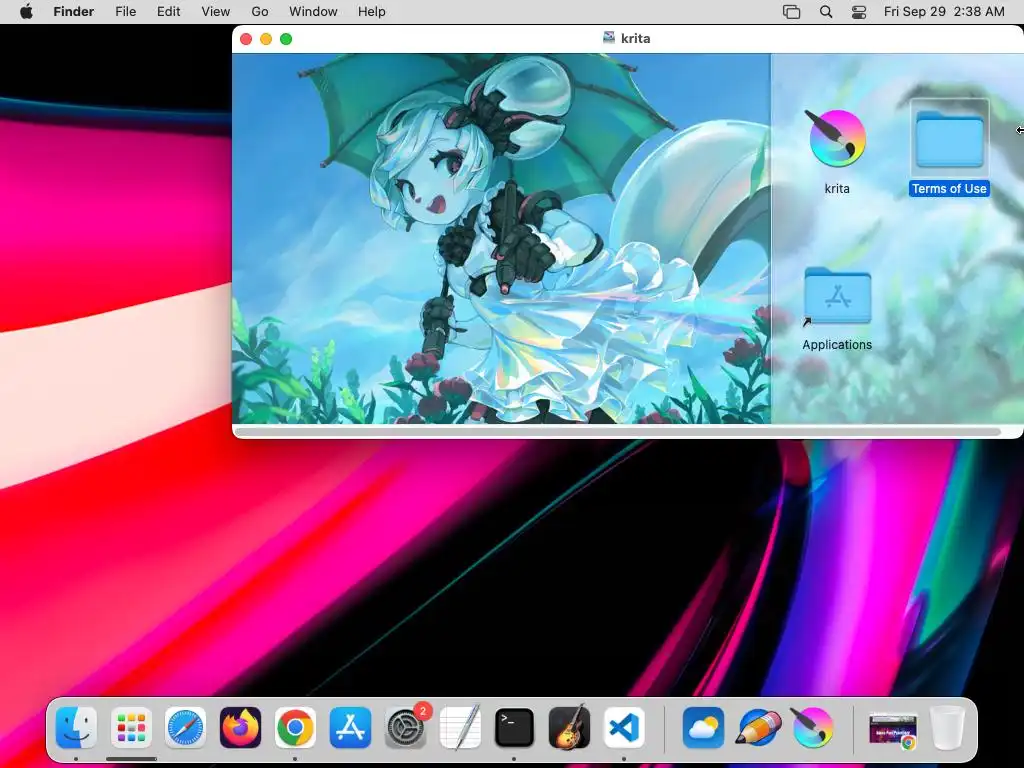Open the Window menu
1024x768 pixels.
click(313, 12)
